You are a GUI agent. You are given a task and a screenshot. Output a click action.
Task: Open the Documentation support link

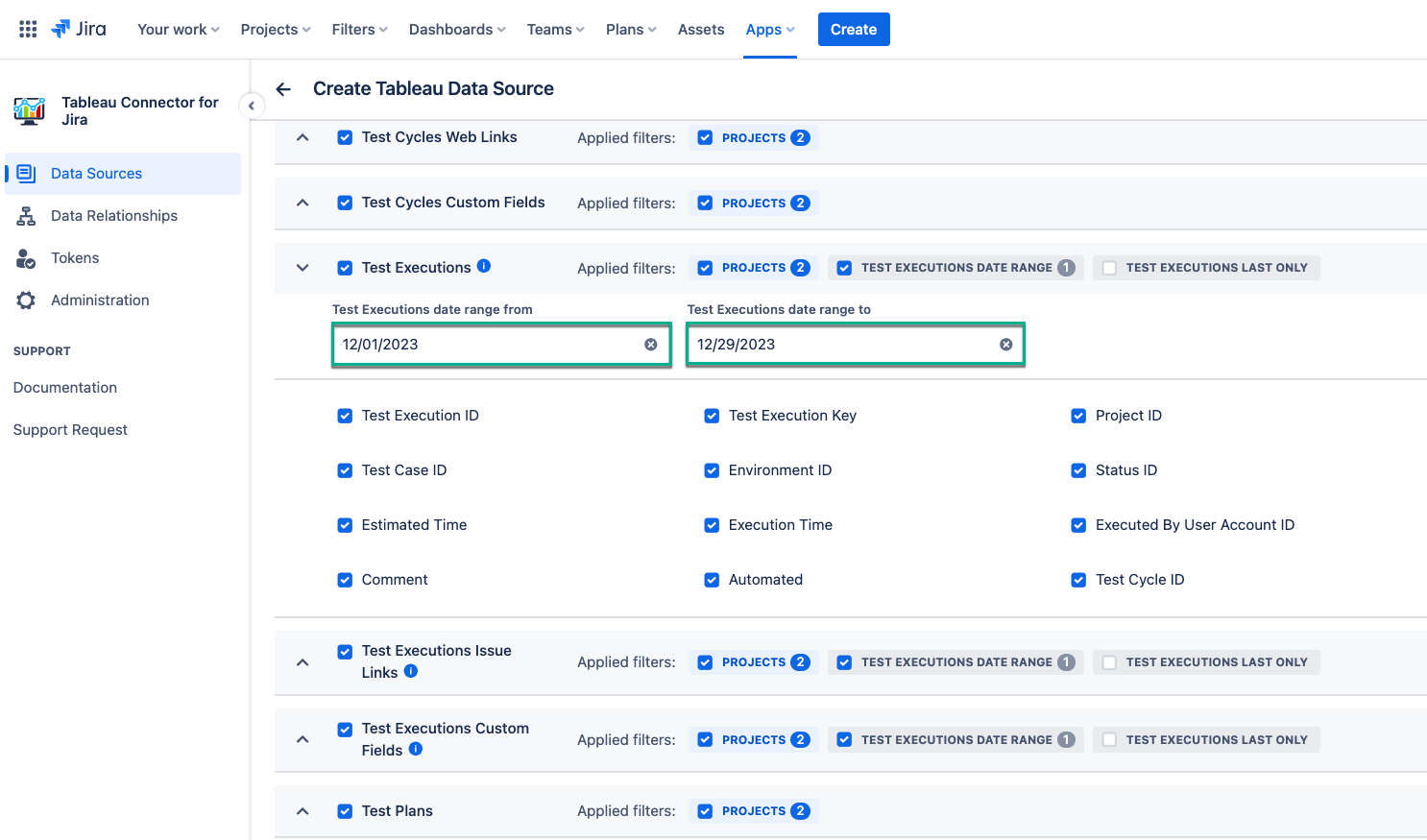click(65, 388)
